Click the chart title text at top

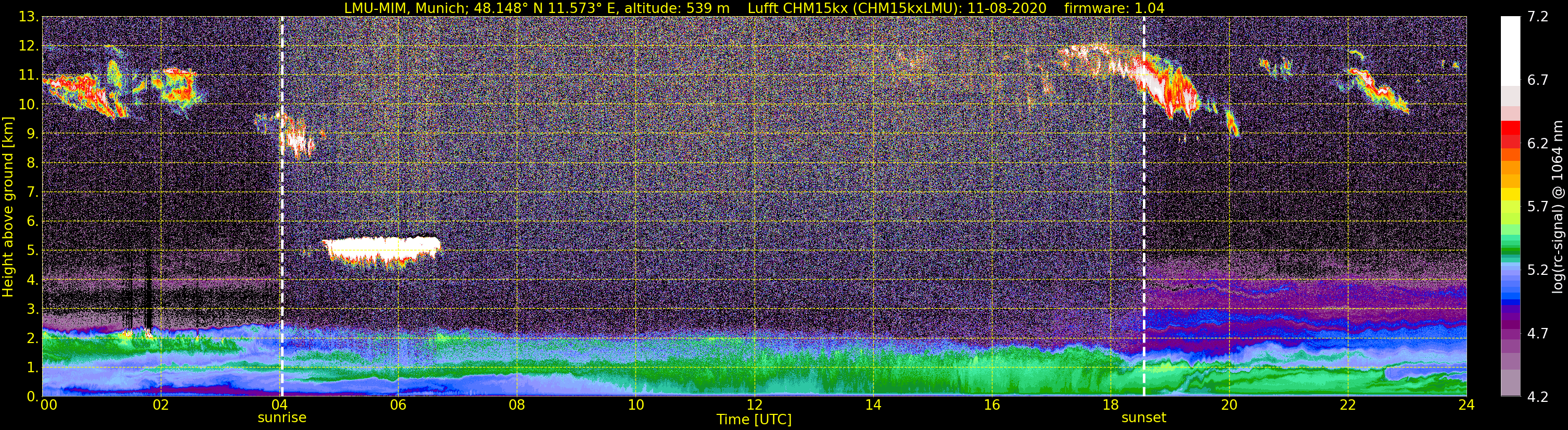(754, 8)
